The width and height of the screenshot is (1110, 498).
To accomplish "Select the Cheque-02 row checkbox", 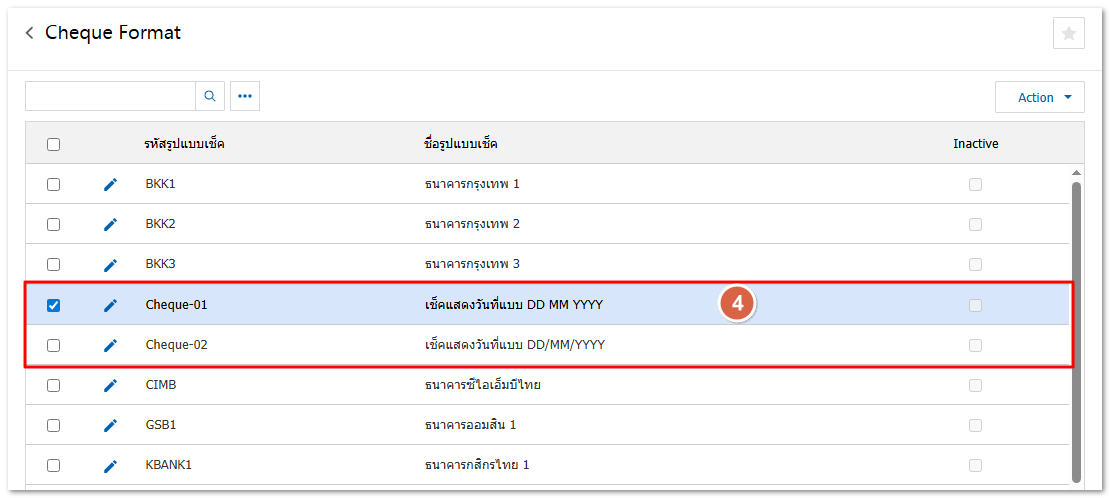I will coord(54,345).
